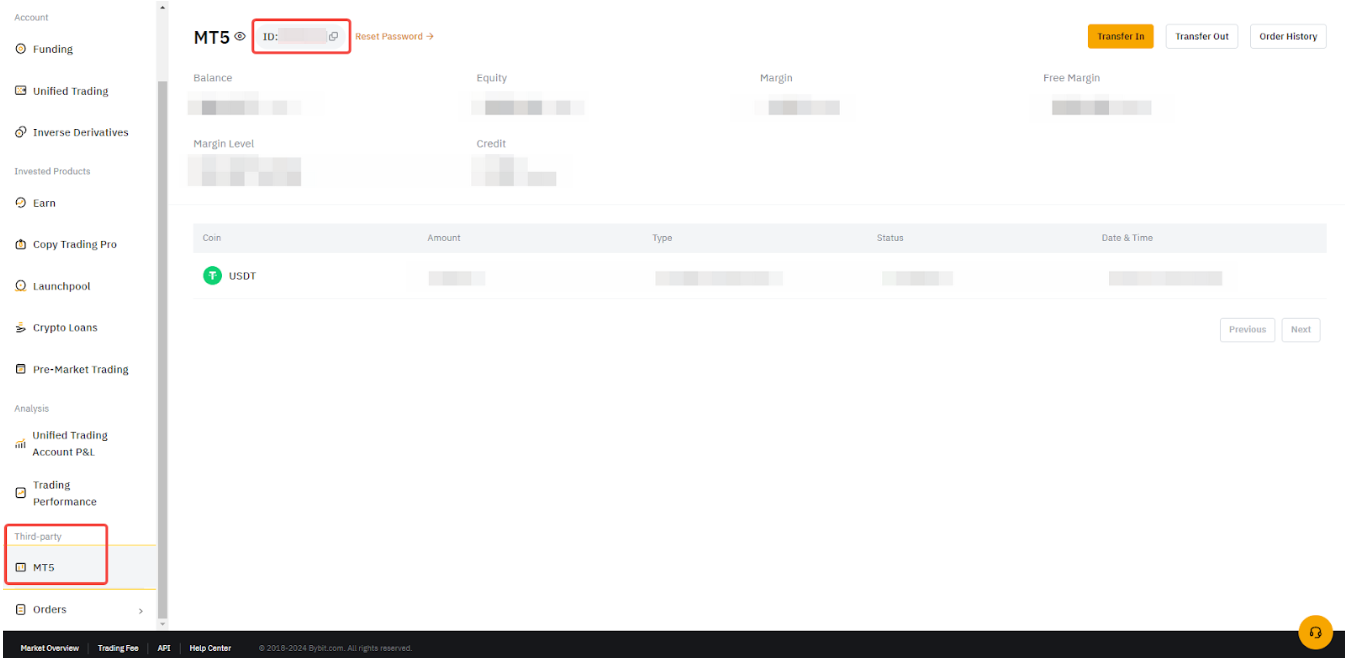The width and height of the screenshot is (1345, 658).
Task: Open the support headset chat bubble
Action: click(x=1315, y=632)
